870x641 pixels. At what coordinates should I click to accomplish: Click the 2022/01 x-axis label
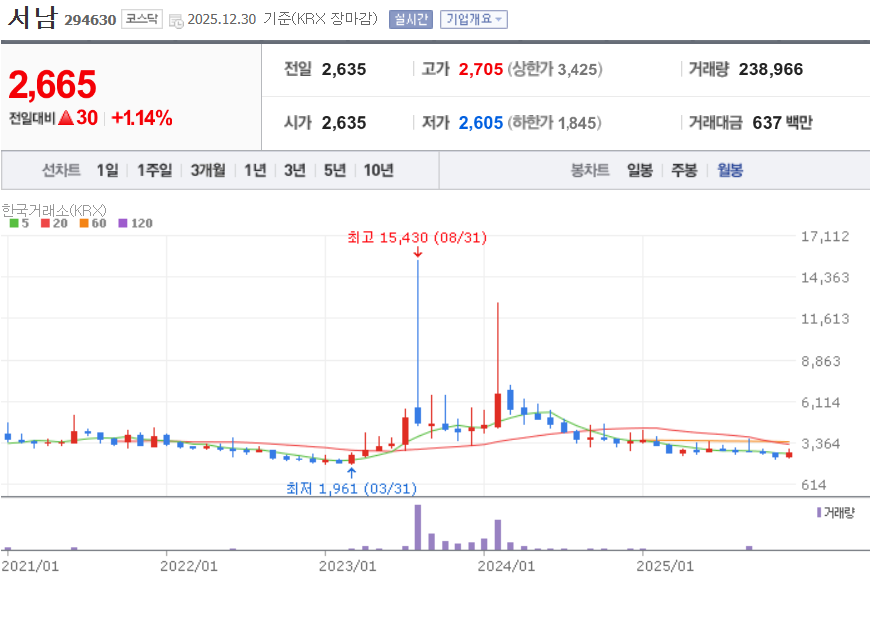[x=189, y=566]
